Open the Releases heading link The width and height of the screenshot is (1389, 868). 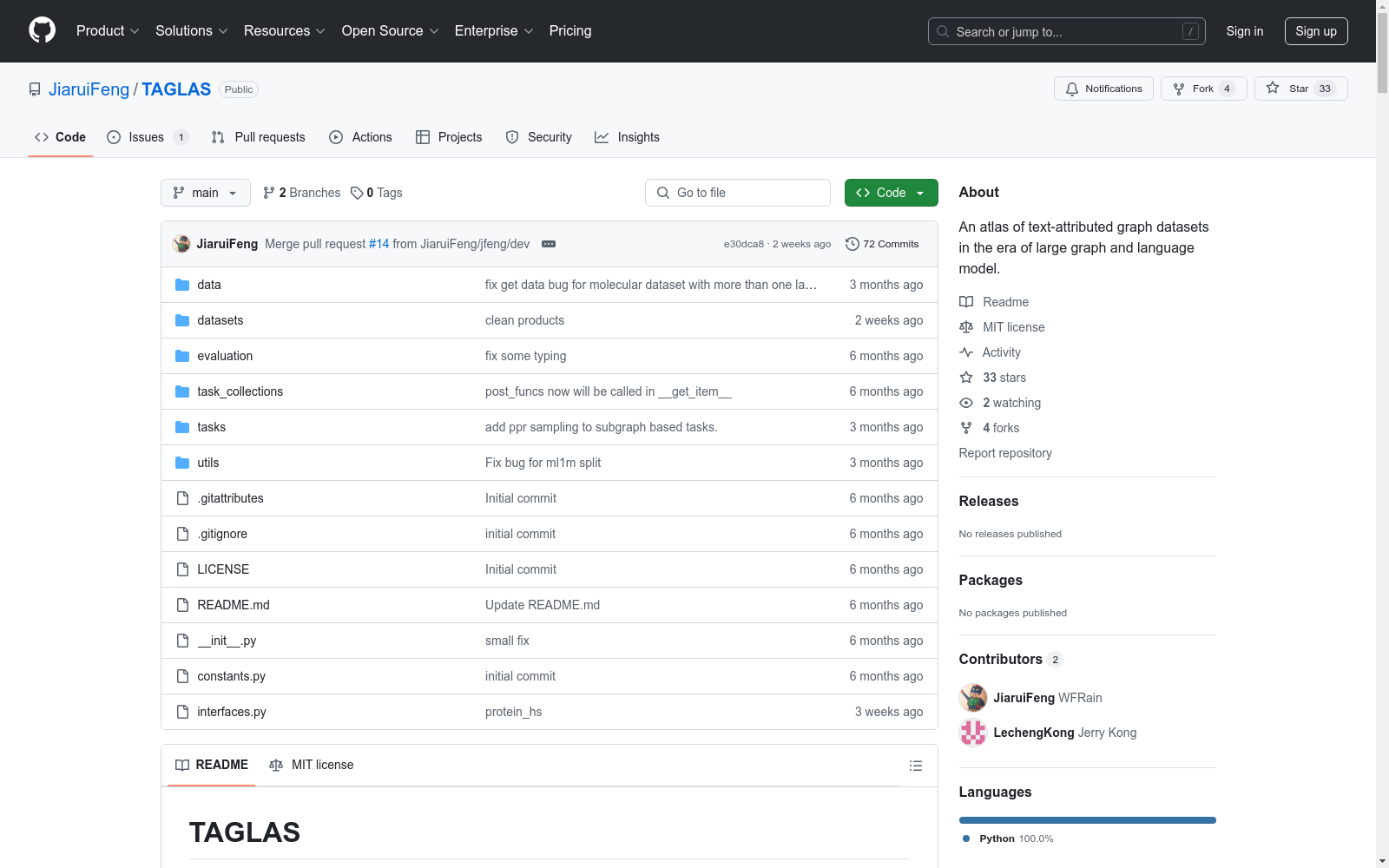989,501
